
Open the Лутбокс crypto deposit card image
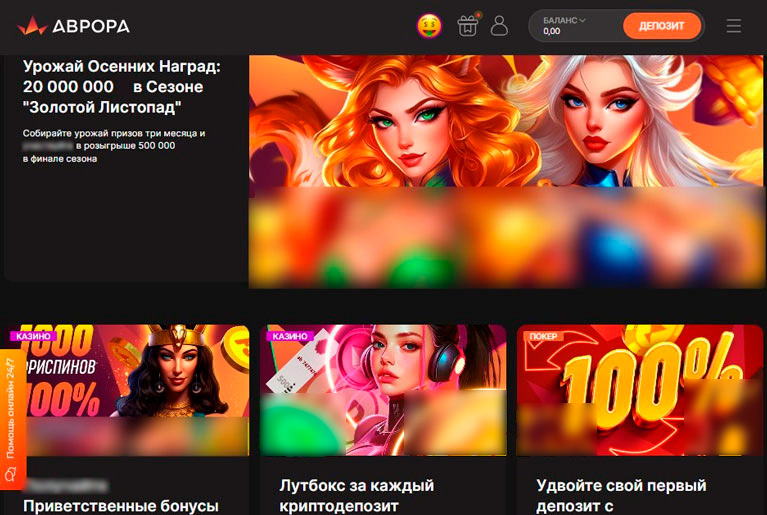click(x=383, y=390)
